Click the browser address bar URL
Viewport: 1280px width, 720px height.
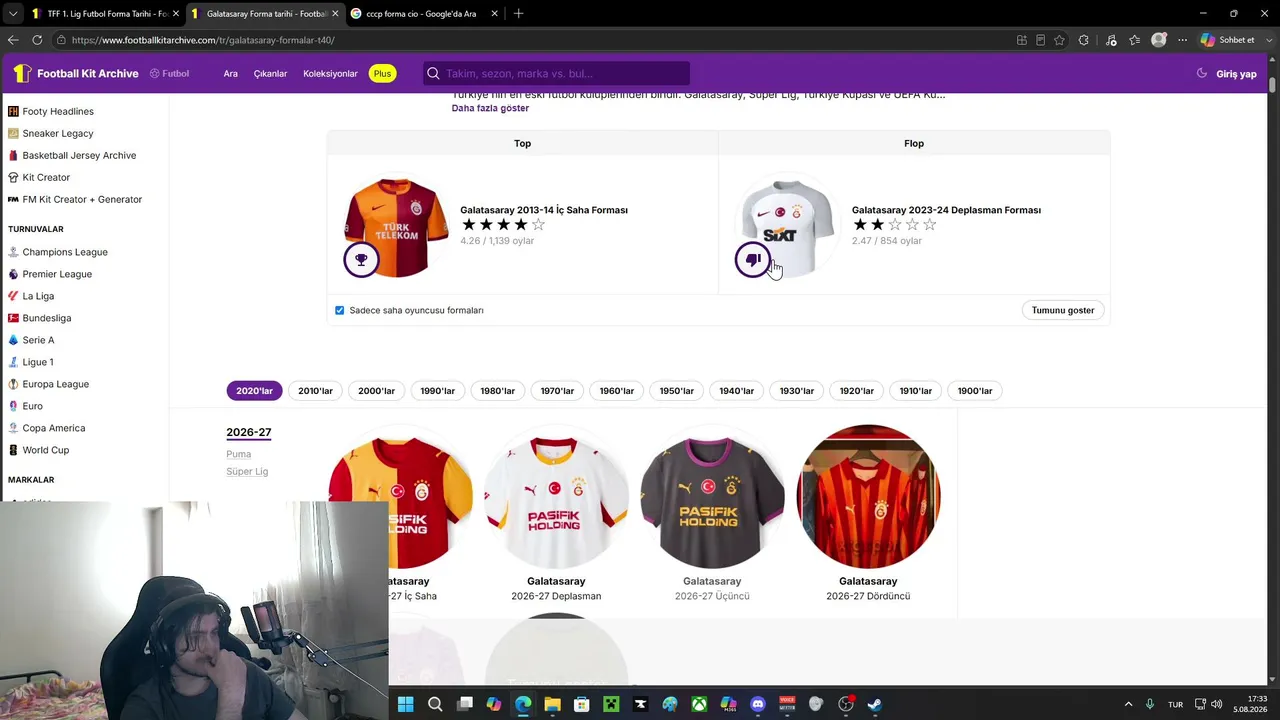click(203, 40)
